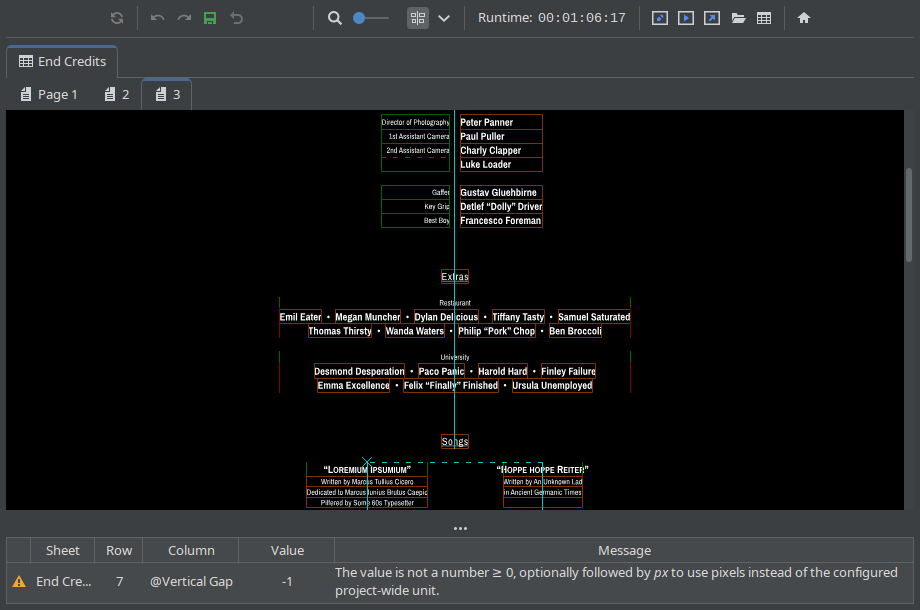Image resolution: width=920 pixels, height=610 pixels.
Task: Click the reload project icon
Action: (117, 18)
